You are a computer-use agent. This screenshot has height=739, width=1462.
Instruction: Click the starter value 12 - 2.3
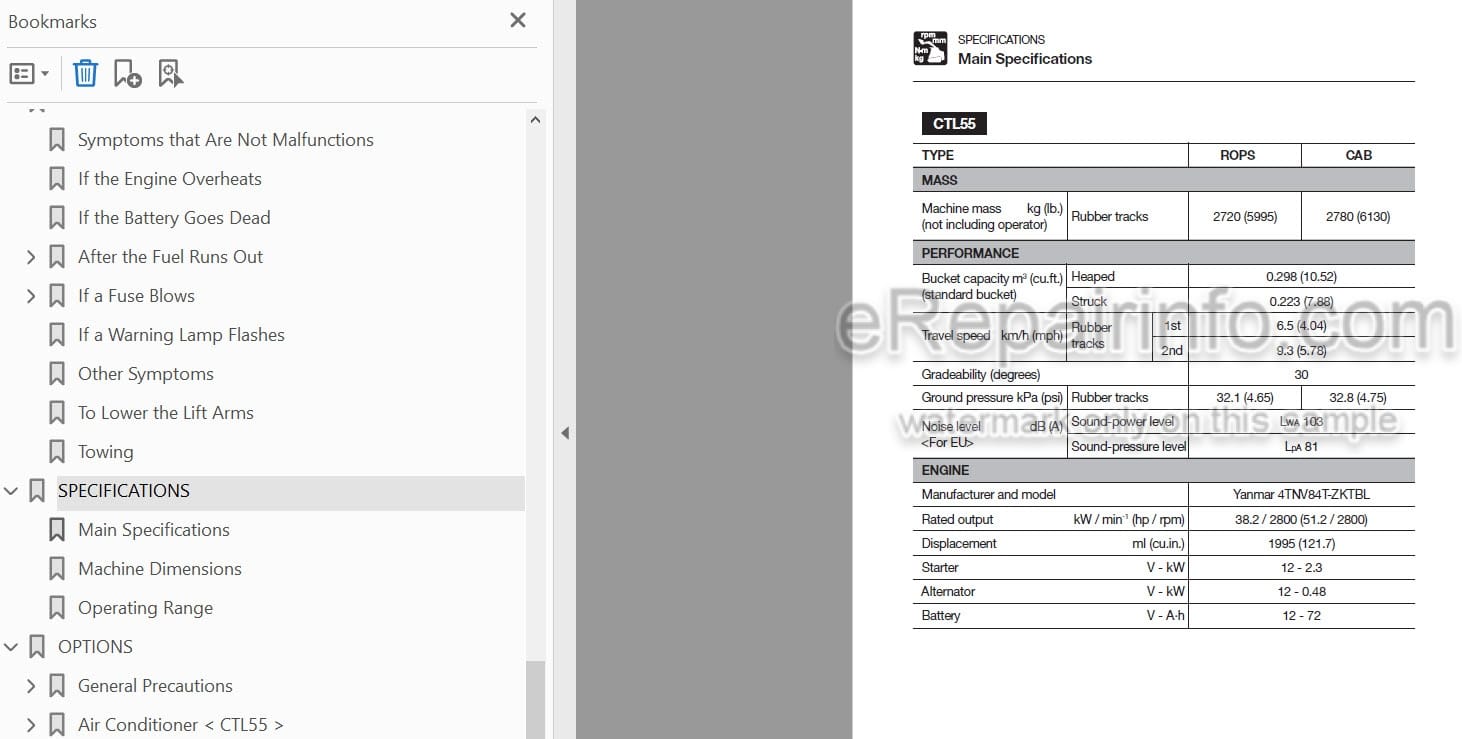[x=1301, y=567]
